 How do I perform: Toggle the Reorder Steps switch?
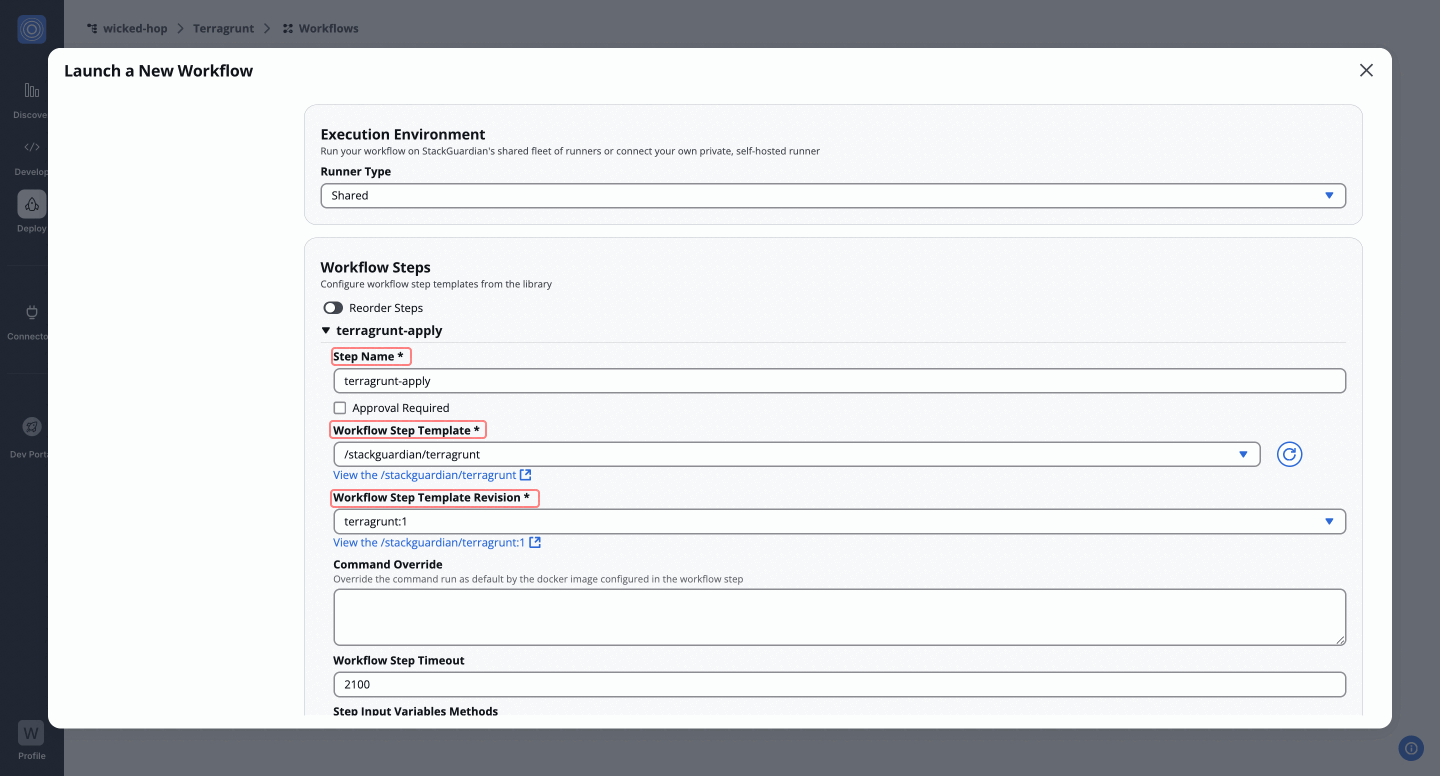(x=333, y=308)
